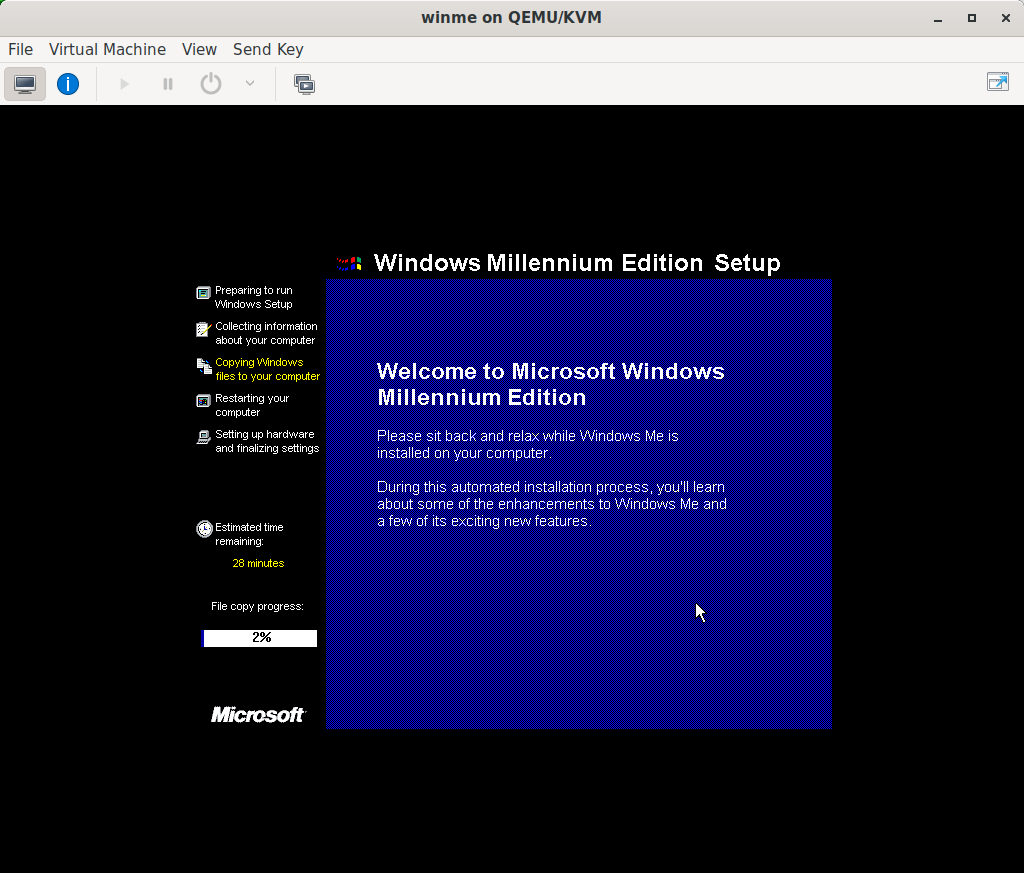Click the Windows flag logo in Setup title
1024x873 pixels.
[x=349, y=263]
